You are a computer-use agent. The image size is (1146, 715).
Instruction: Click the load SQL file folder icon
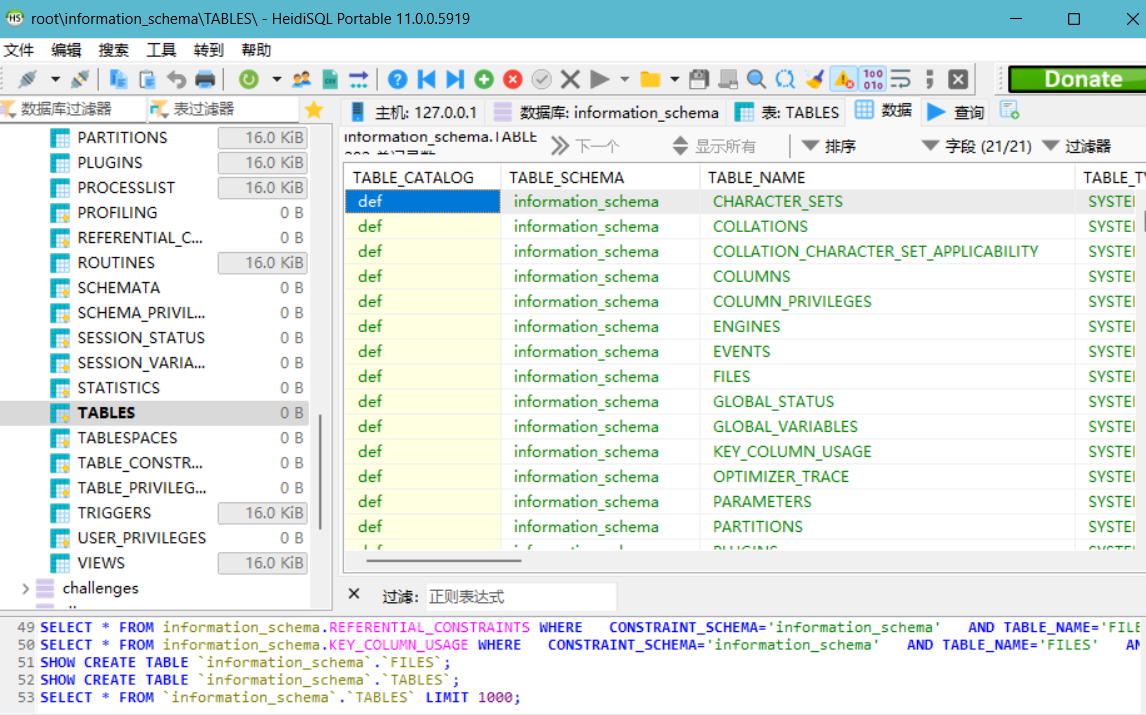(x=650, y=79)
